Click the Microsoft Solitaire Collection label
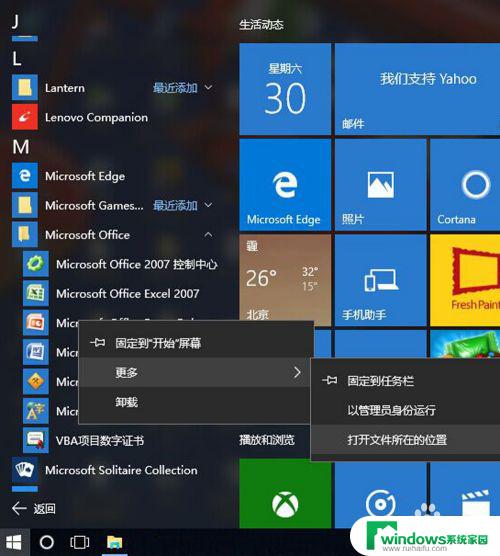 (121, 470)
